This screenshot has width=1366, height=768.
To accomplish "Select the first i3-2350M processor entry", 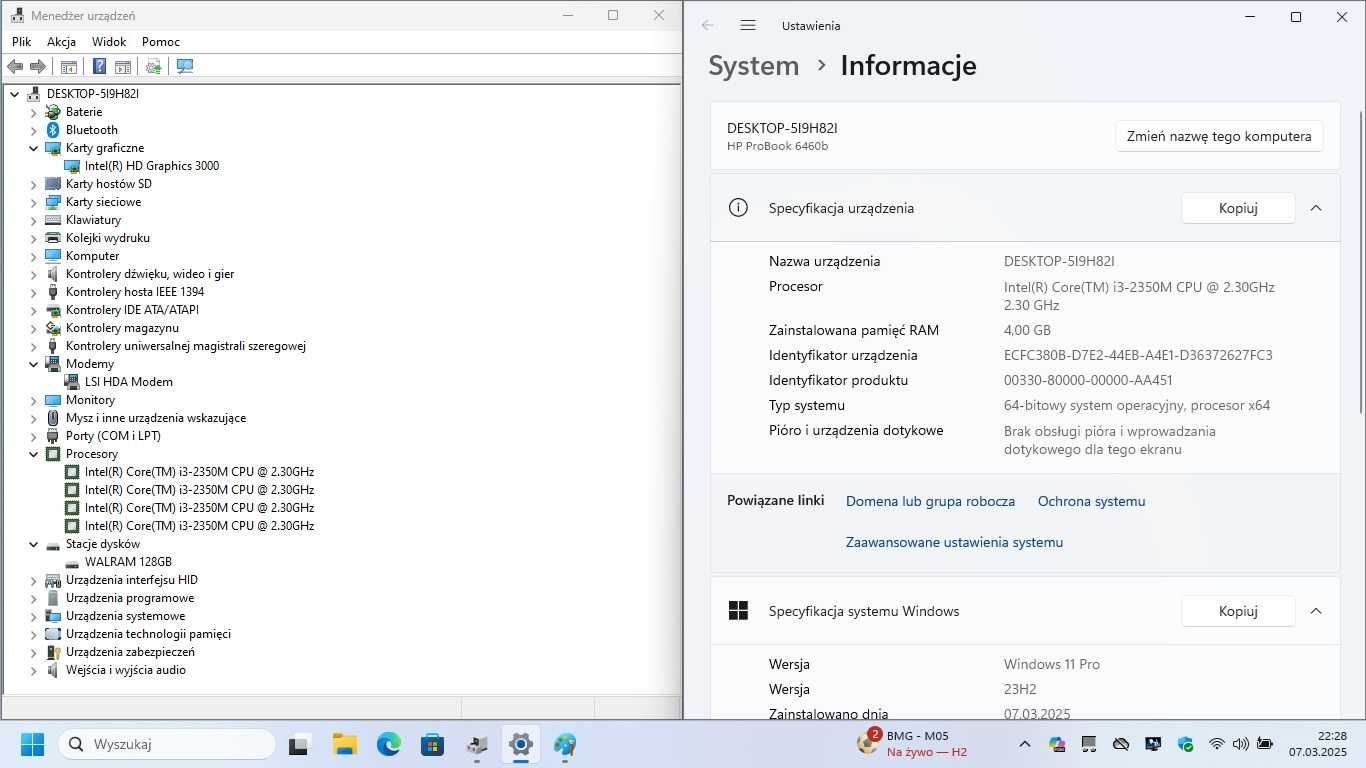I will (199, 472).
